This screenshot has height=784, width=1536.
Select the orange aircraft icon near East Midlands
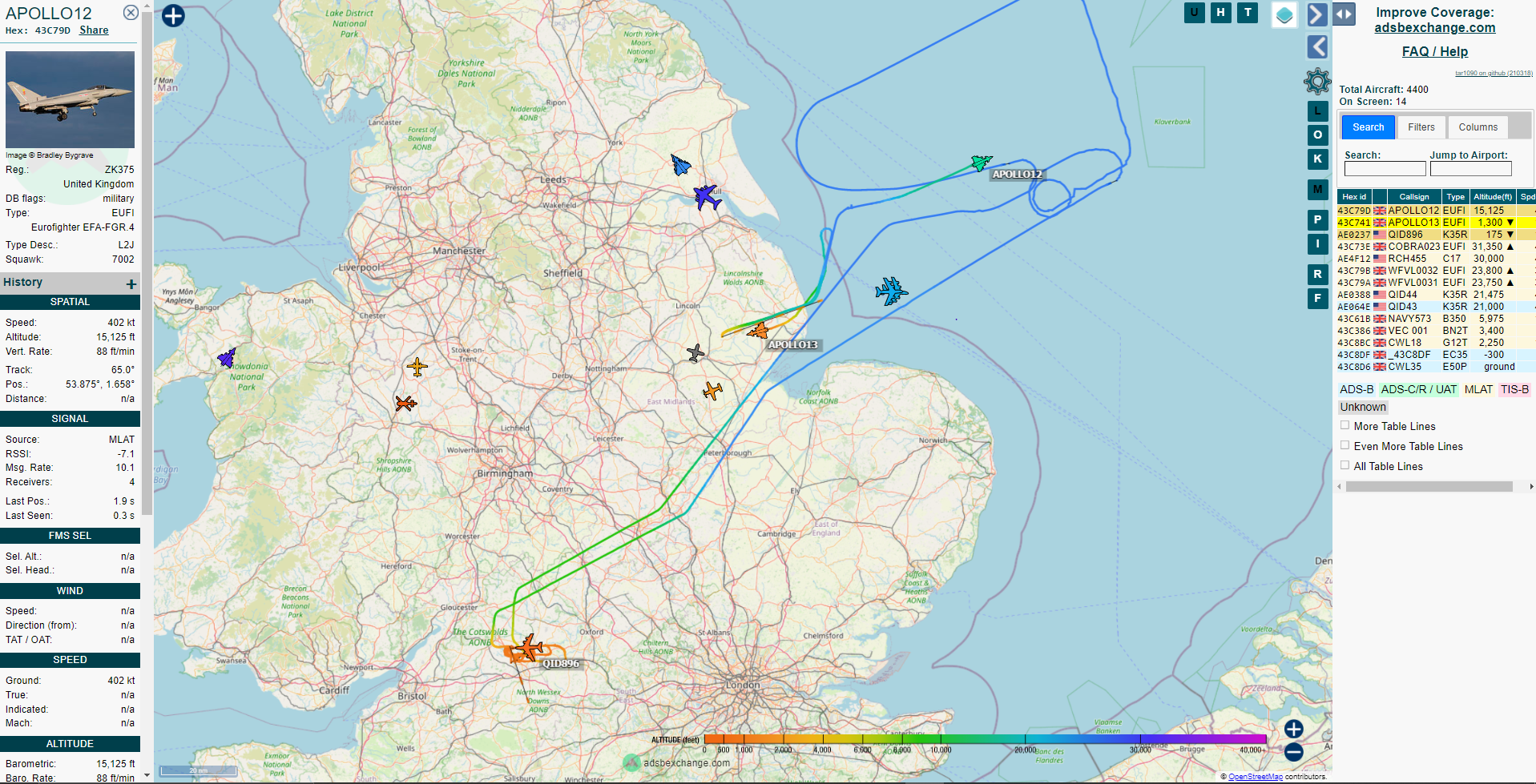tap(712, 390)
